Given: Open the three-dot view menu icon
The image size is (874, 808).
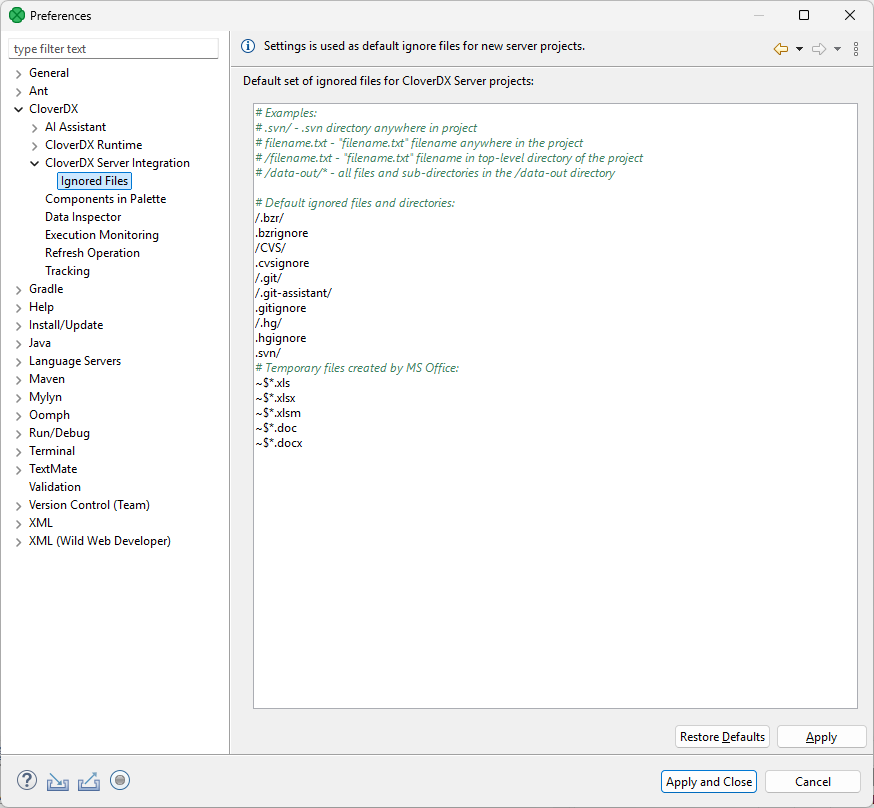Looking at the screenshot, I should [x=856, y=49].
